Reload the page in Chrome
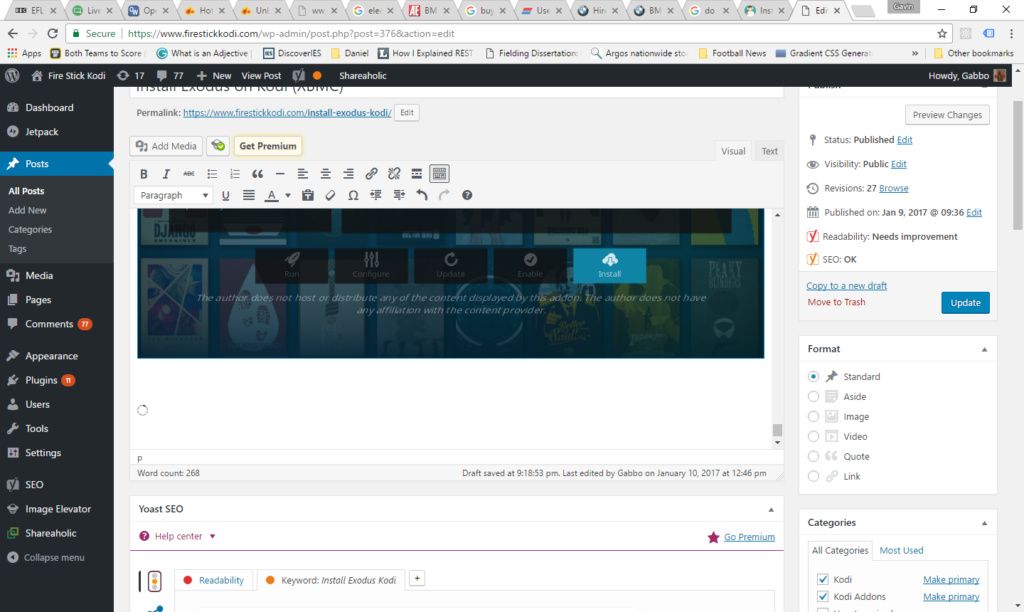This screenshot has width=1024, height=612. [x=52, y=33]
